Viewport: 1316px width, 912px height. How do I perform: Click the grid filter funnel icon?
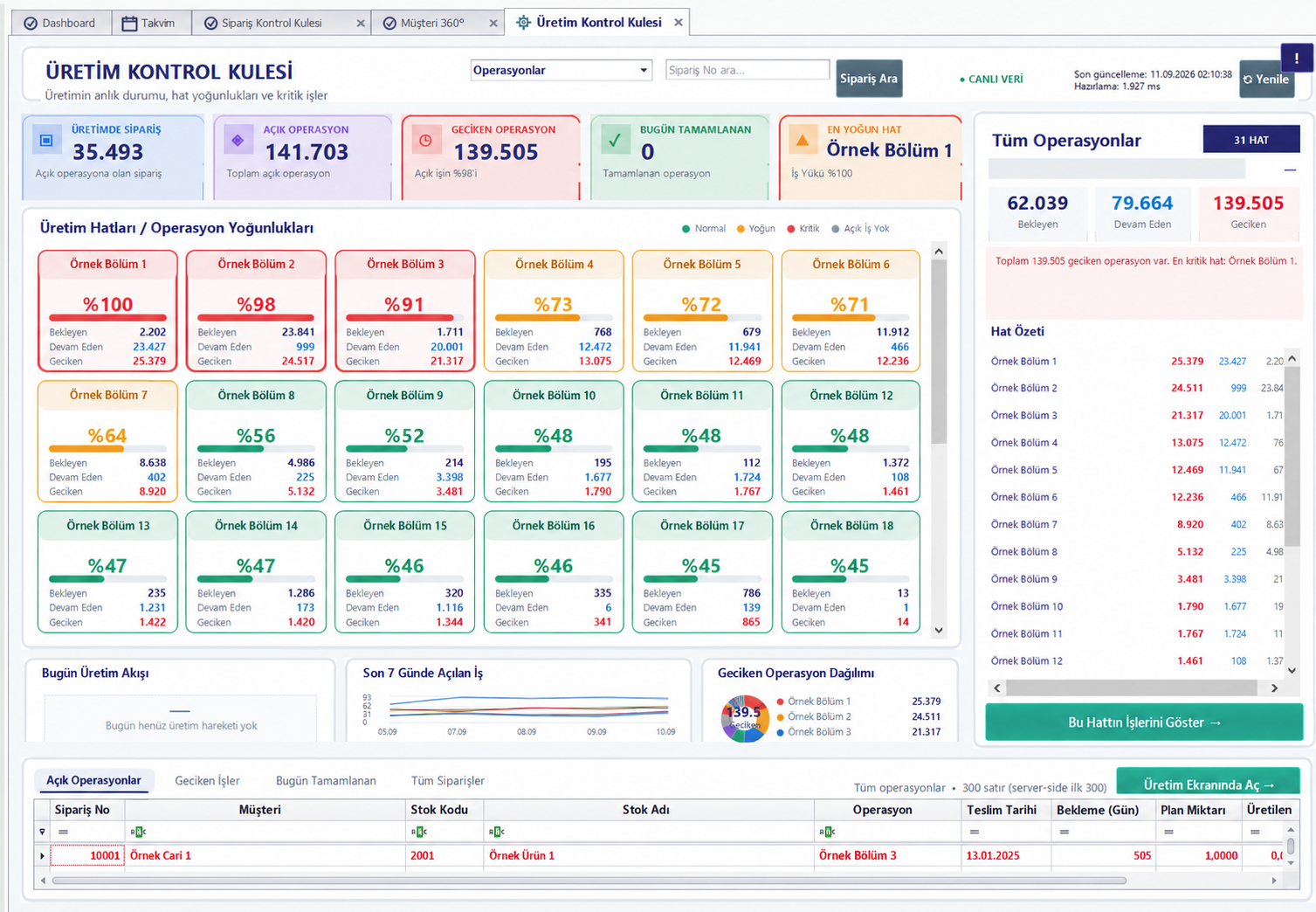click(42, 832)
